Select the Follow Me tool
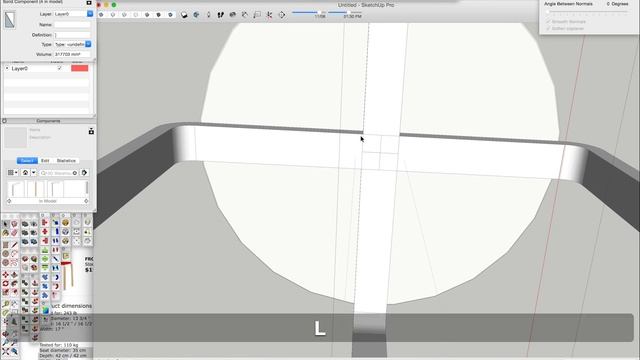The height and width of the screenshot is (360, 640). coord(14,284)
